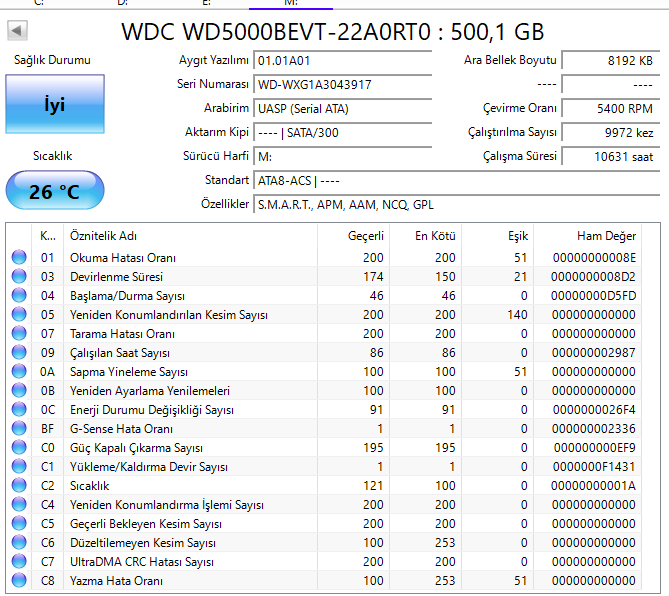Click status circle for Yeniden Konumlandırılan Kesim Sayısı

click(19, 314)
